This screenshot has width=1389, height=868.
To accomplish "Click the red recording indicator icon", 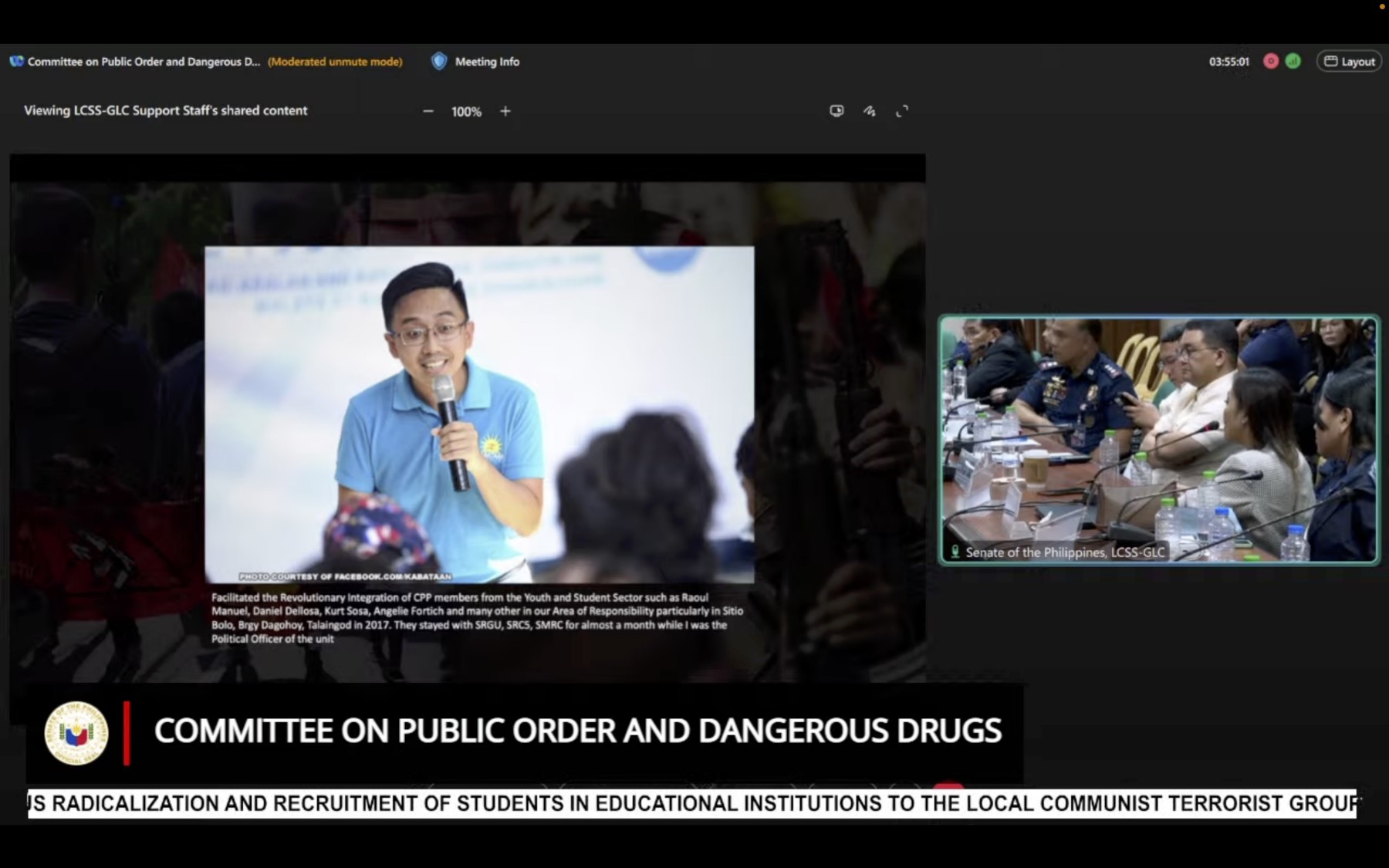I will pyautogui.click(x=1270, y=61).
